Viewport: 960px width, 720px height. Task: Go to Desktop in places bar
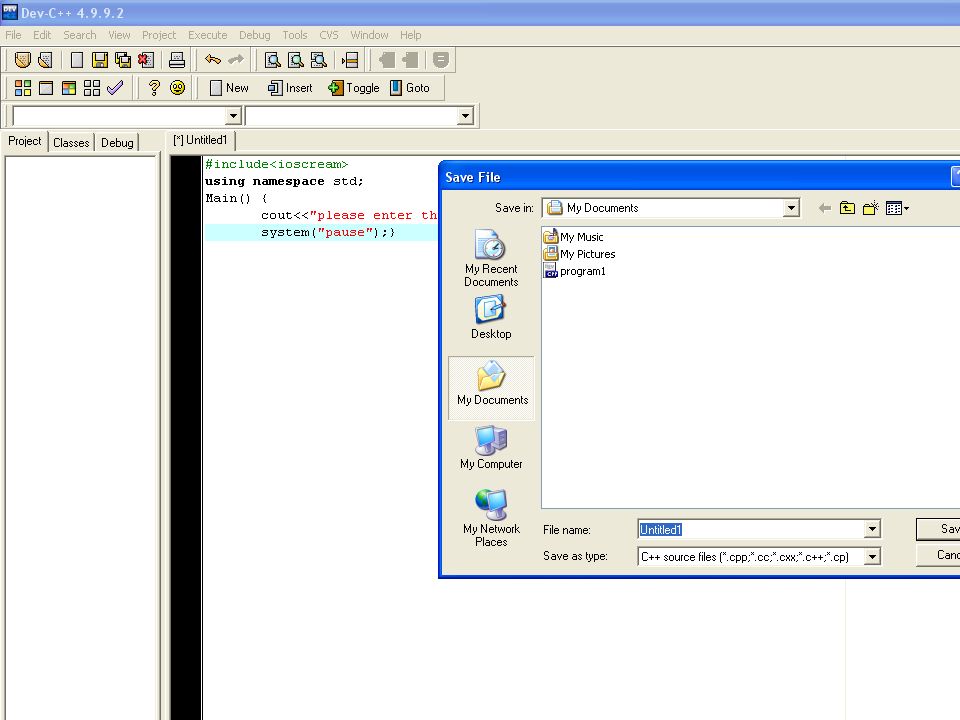(x=491, y=317)
